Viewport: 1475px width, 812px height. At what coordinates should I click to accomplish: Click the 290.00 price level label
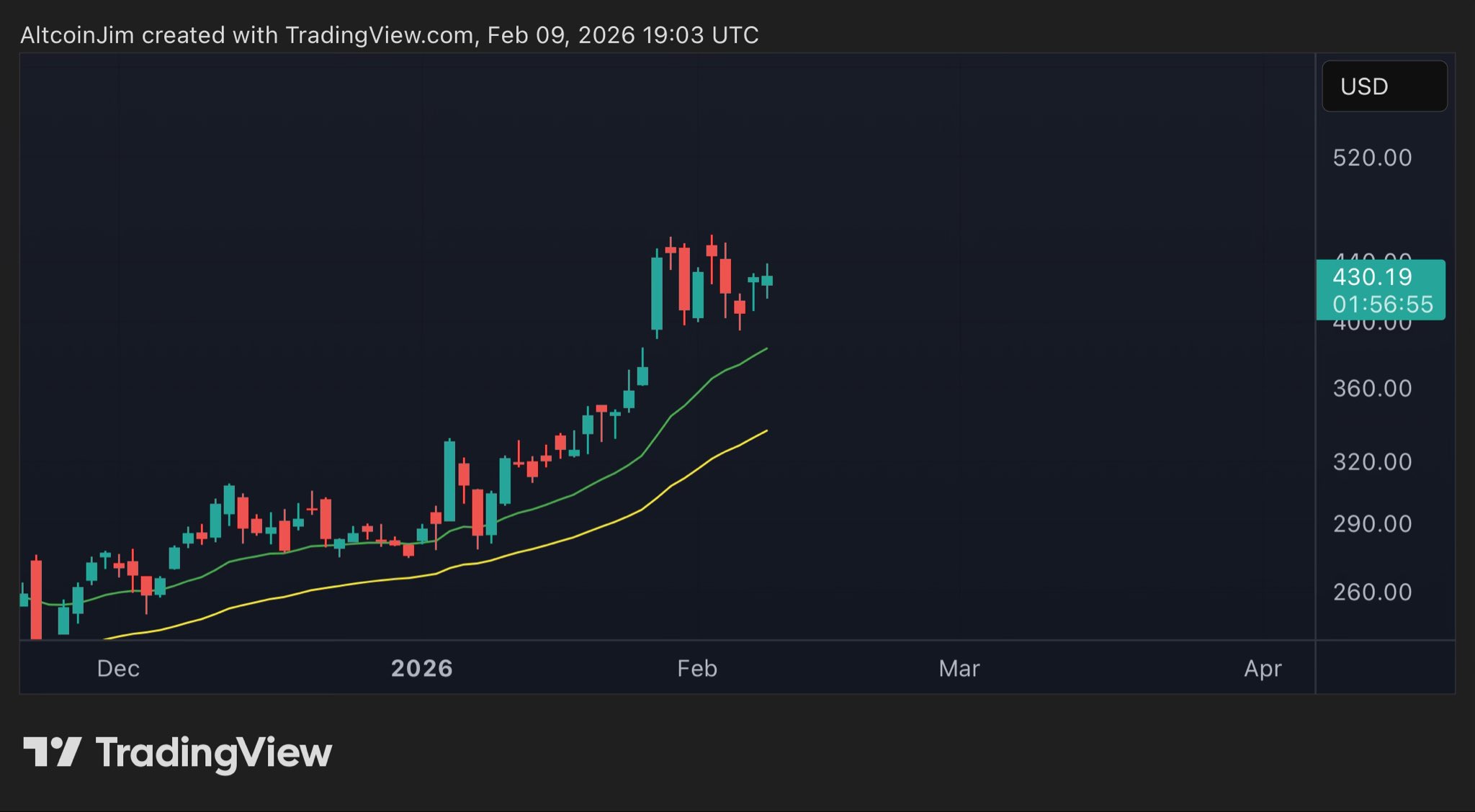(x=1372, y=523)
